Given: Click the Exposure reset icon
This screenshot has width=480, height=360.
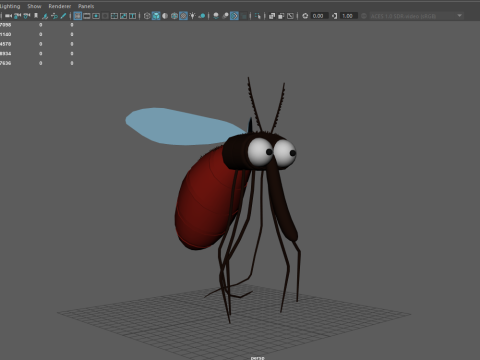Looking at the screenshot, I should 305,16.
